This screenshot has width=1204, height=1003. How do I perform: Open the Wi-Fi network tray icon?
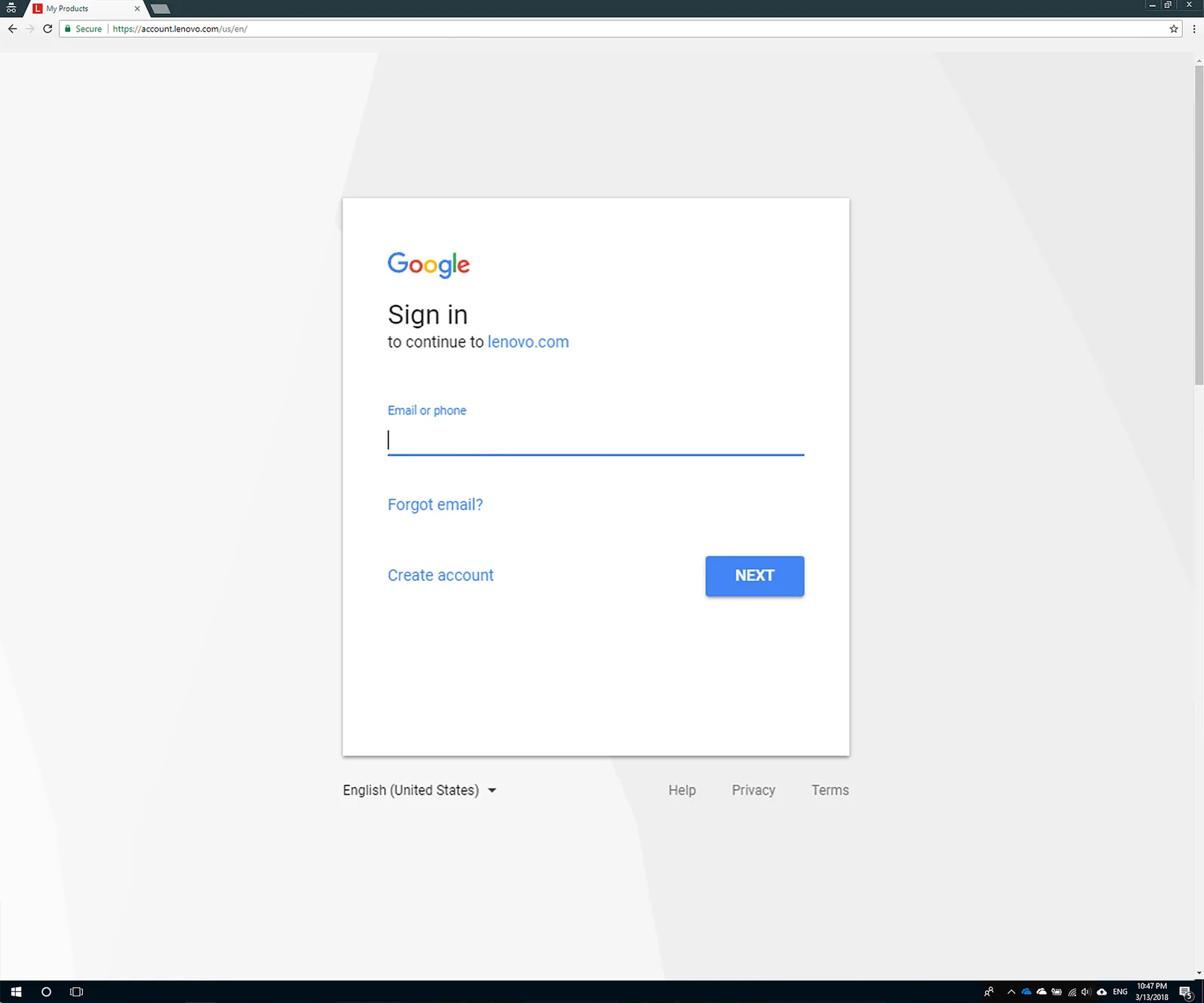[x=1072, y=992]
